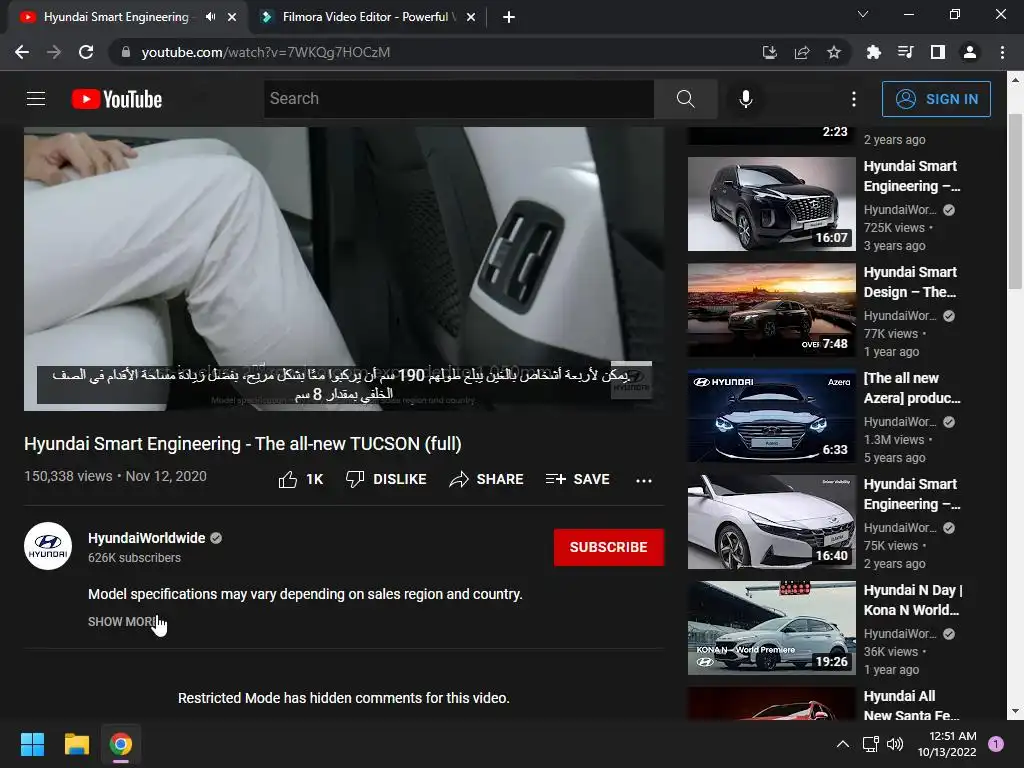Open the all new Azera 6:33 thumbnail

[x=771, y=416]
